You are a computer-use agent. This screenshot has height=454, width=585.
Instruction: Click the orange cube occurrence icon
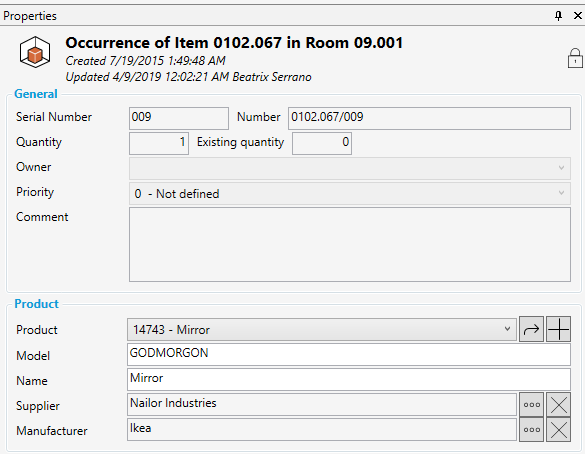35,52
